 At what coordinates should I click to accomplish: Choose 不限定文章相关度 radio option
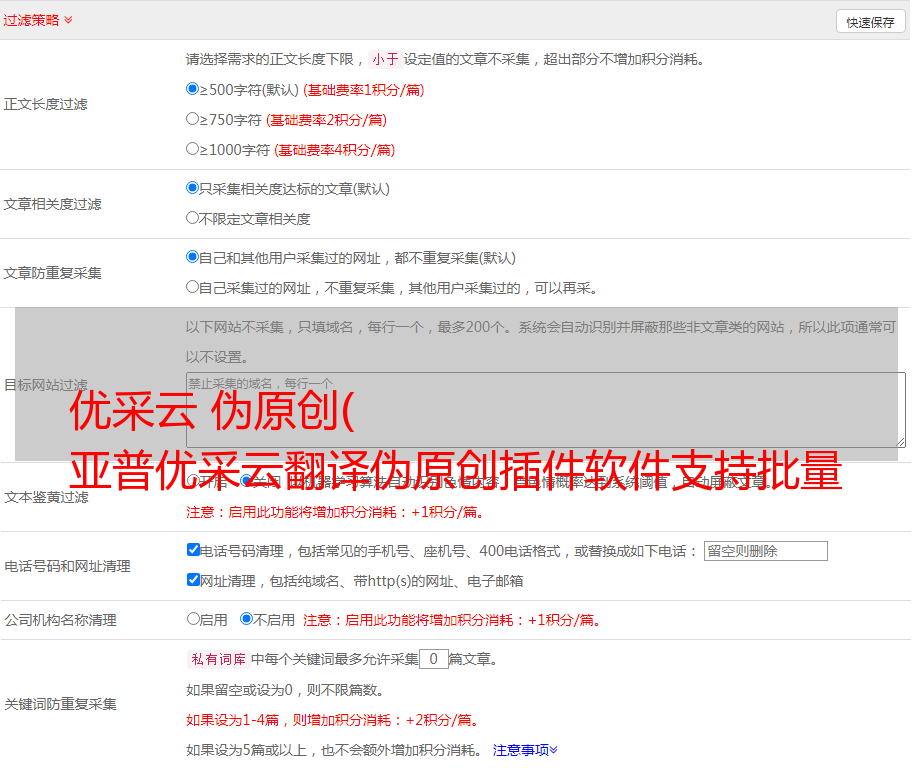[x=193, y=217]
